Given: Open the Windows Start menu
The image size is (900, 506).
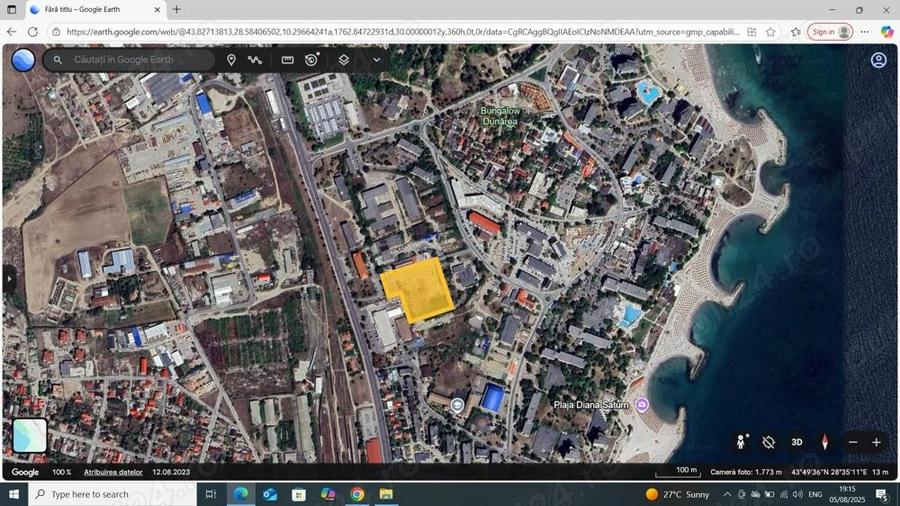Looking at the screenshot, I should click(x=14, y=494).
